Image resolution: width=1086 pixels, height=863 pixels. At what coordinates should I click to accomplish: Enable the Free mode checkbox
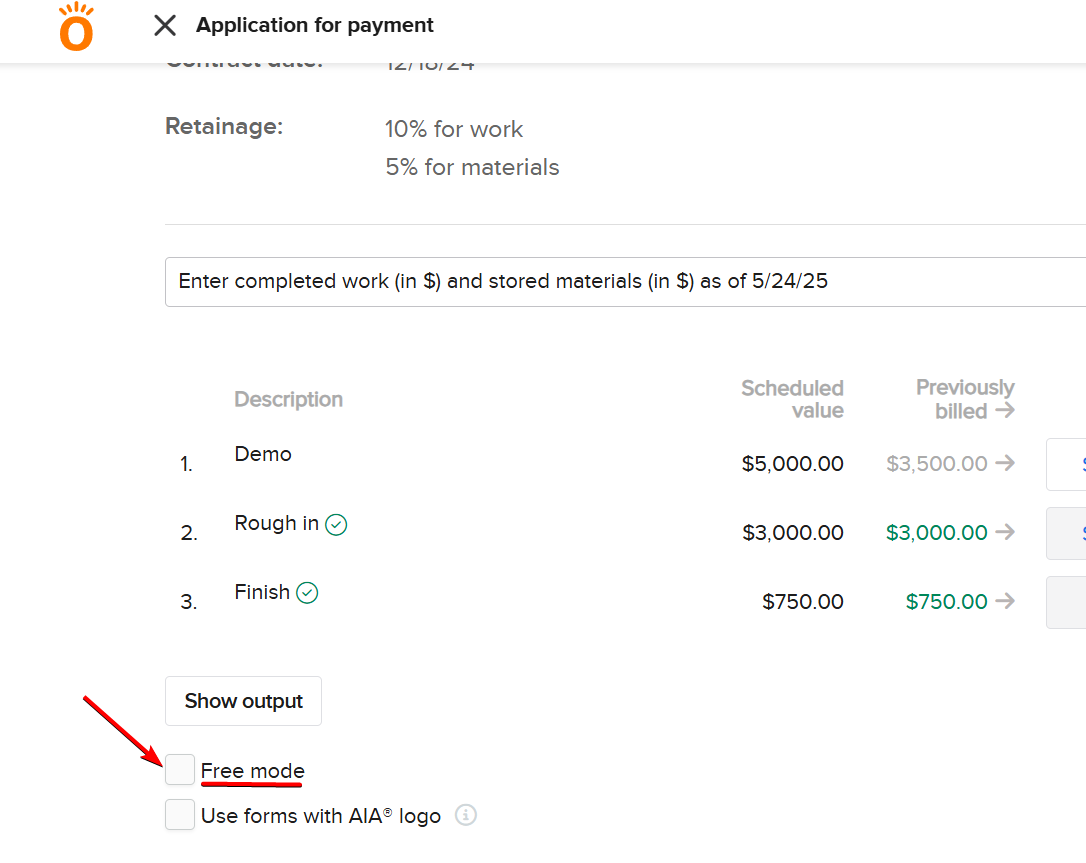tap(180, 770)
